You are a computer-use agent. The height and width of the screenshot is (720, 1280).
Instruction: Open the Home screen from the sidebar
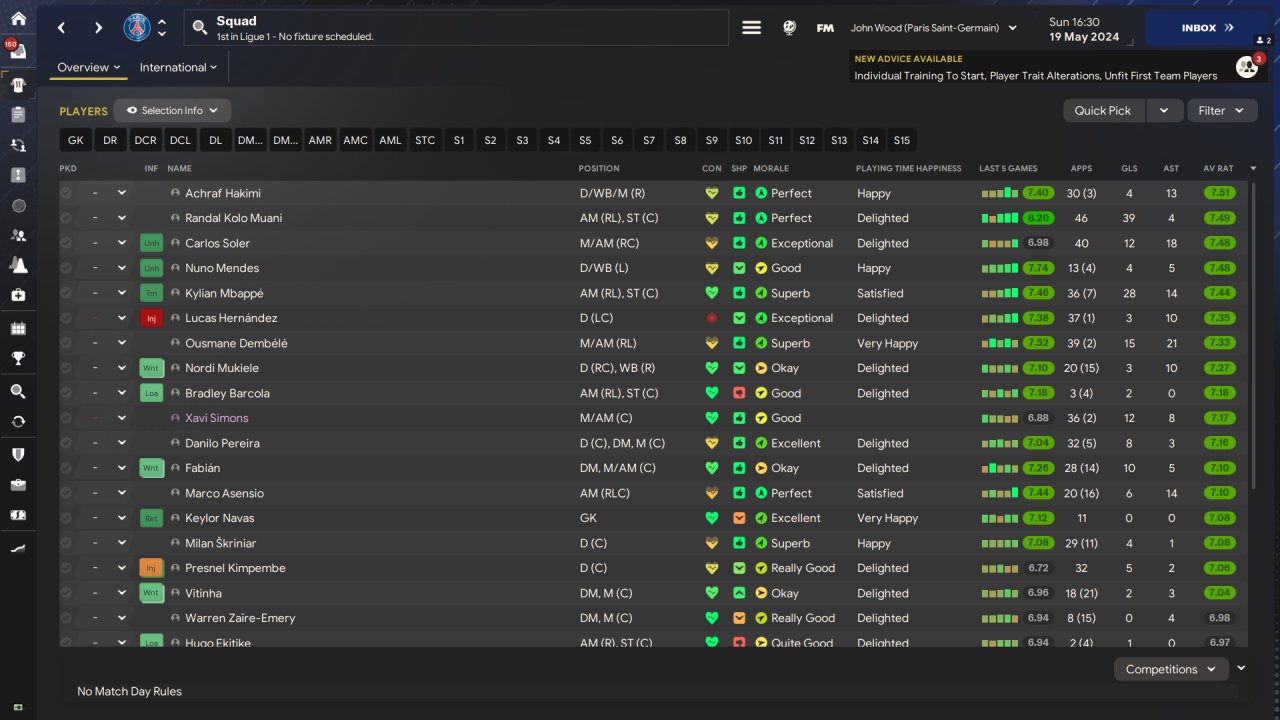click(18, 19)
